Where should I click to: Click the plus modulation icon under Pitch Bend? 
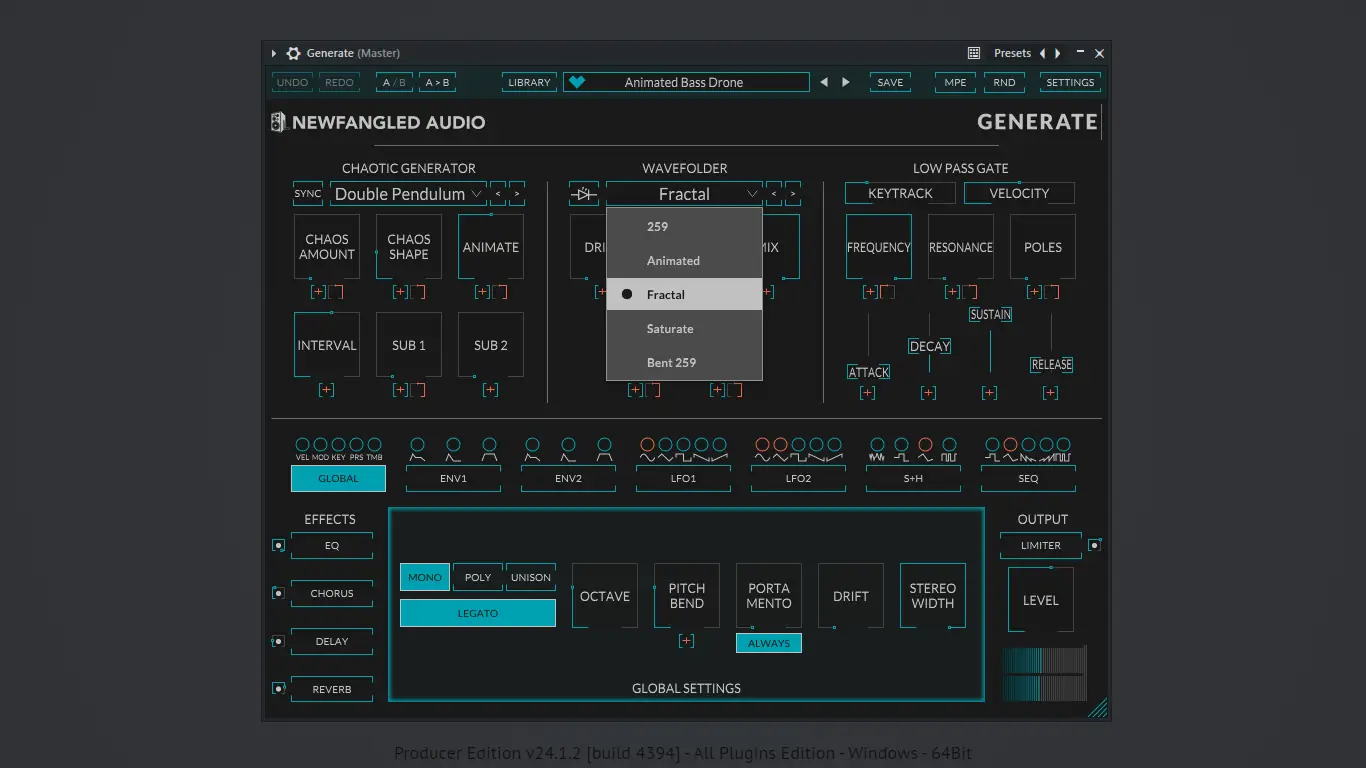pyautogui.click(x=686, y=641)
